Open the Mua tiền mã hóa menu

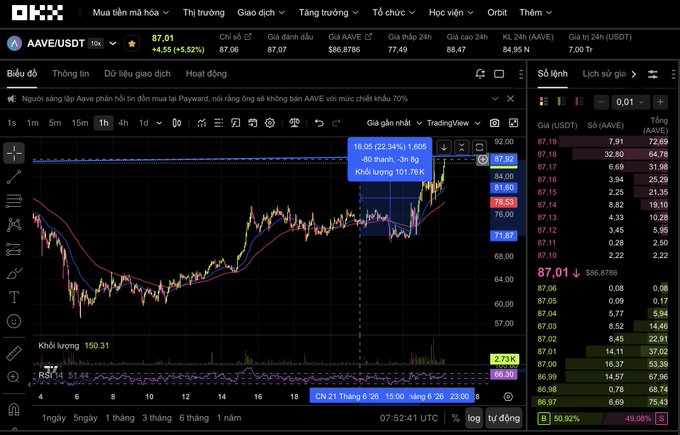(x=131, y=13)
